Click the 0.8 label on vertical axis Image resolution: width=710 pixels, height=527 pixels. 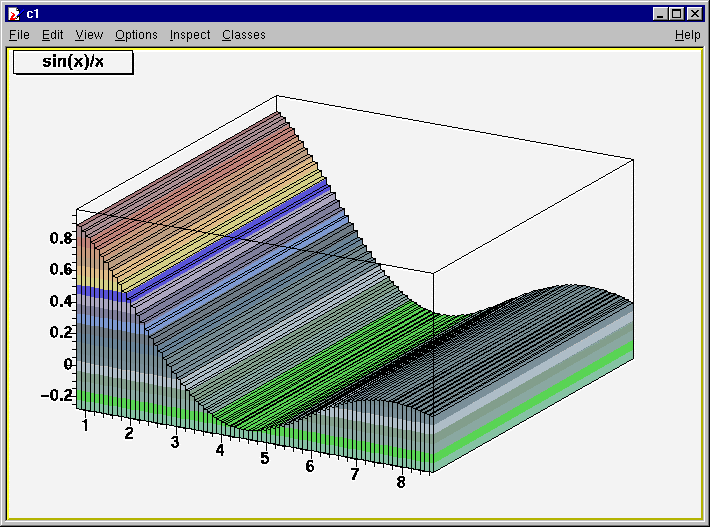pyautogui.click(x=61, y=238)
